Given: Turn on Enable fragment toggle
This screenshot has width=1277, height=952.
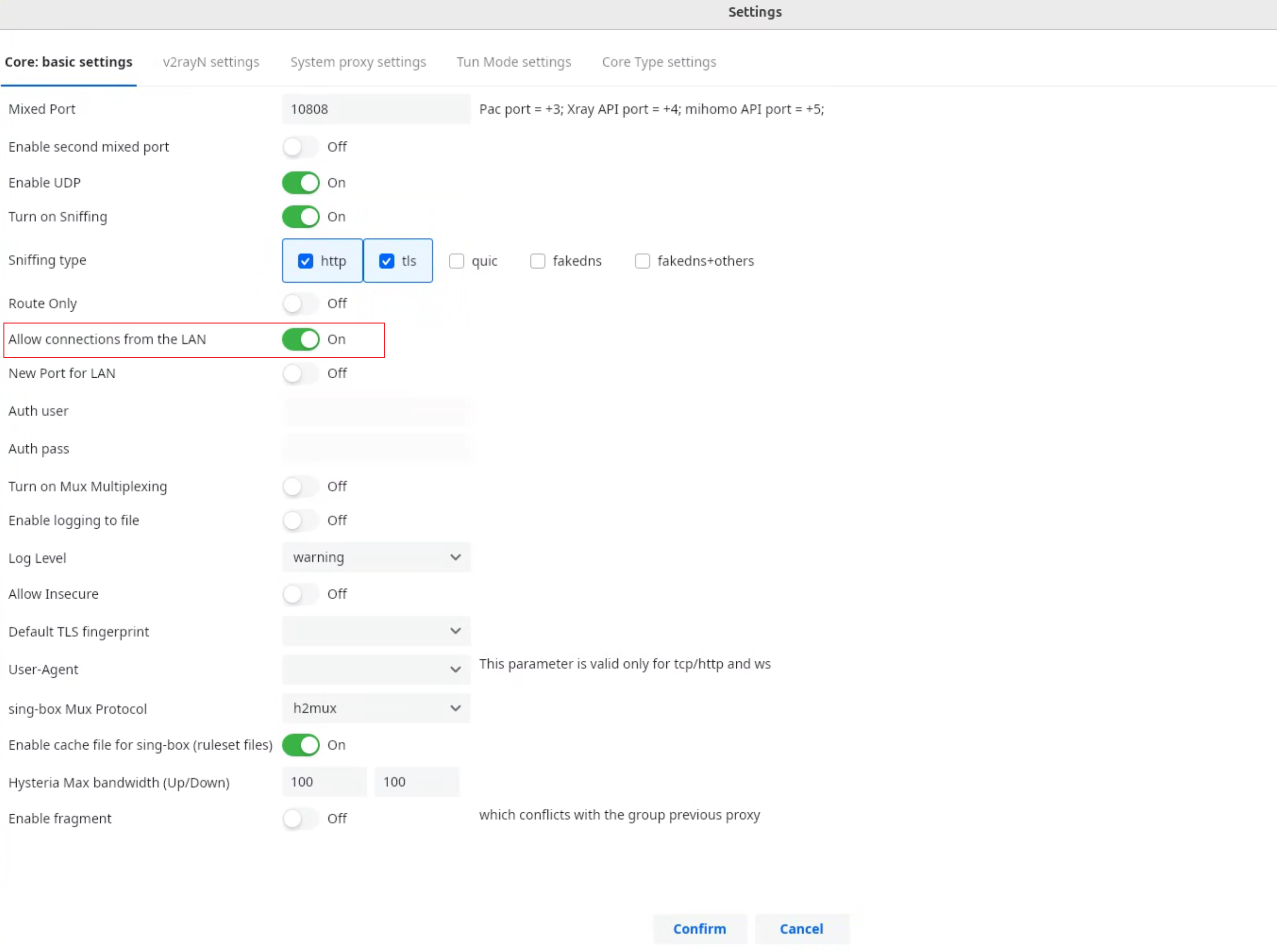Looking at the screenshot, I should (300, 818).
